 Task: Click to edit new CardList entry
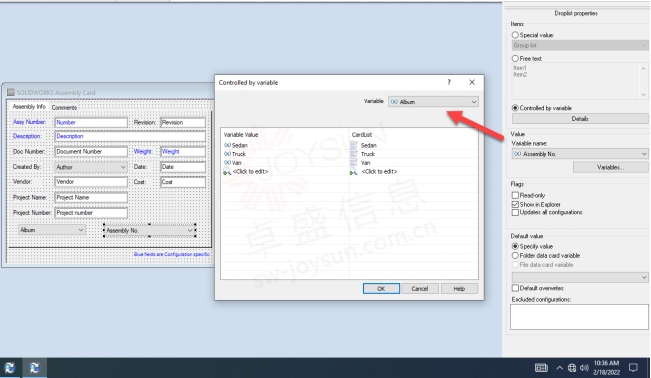pos(379,172)
